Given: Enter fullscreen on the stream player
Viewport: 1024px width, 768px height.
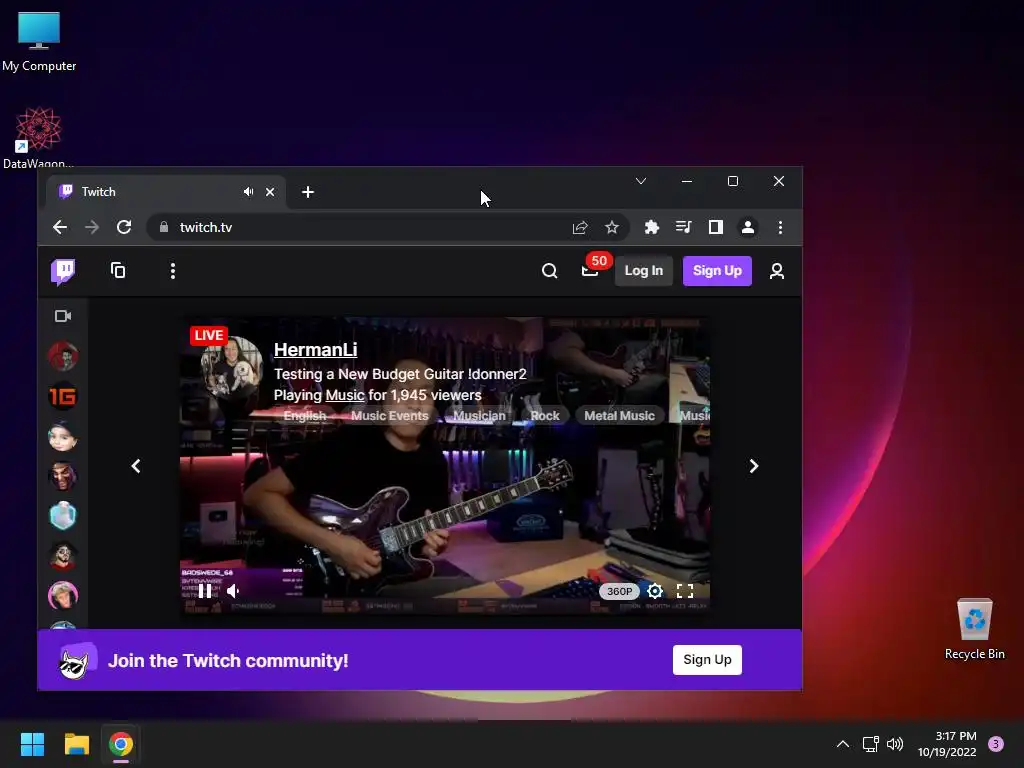Looking at the screenshot, I should [685, 591].
